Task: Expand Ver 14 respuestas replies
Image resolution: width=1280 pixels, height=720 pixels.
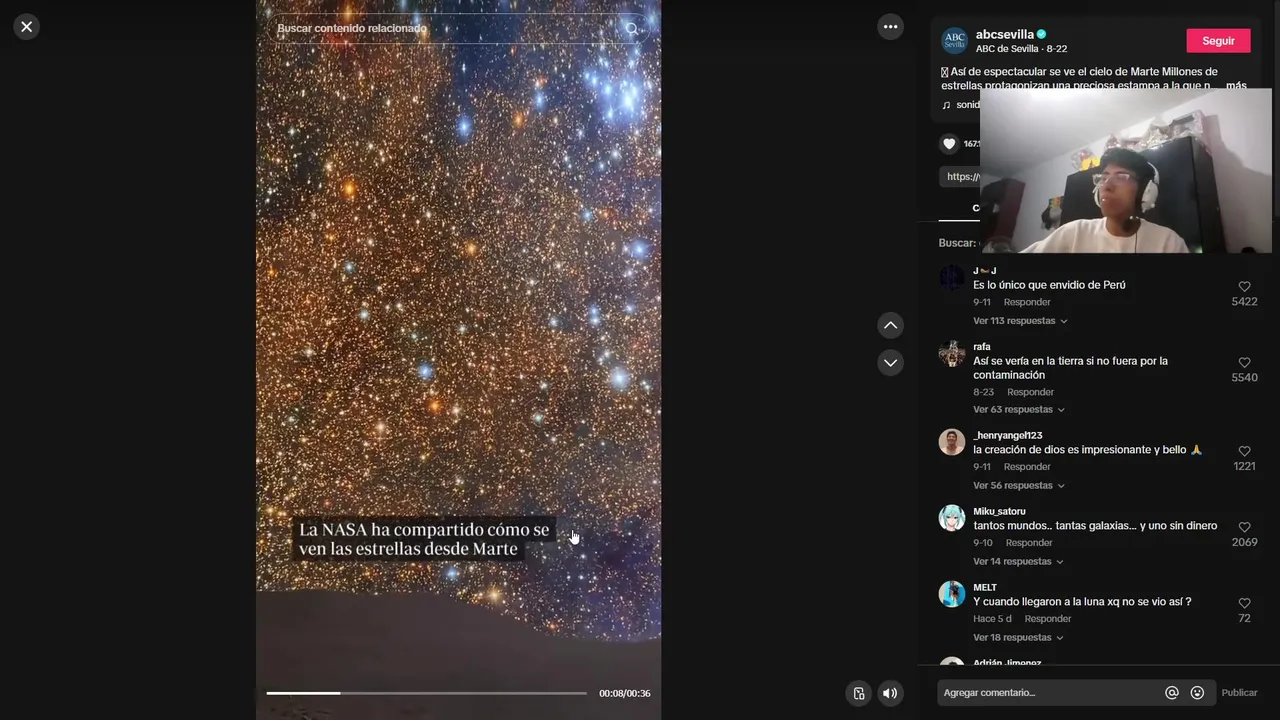Action: click(1019, 562)
